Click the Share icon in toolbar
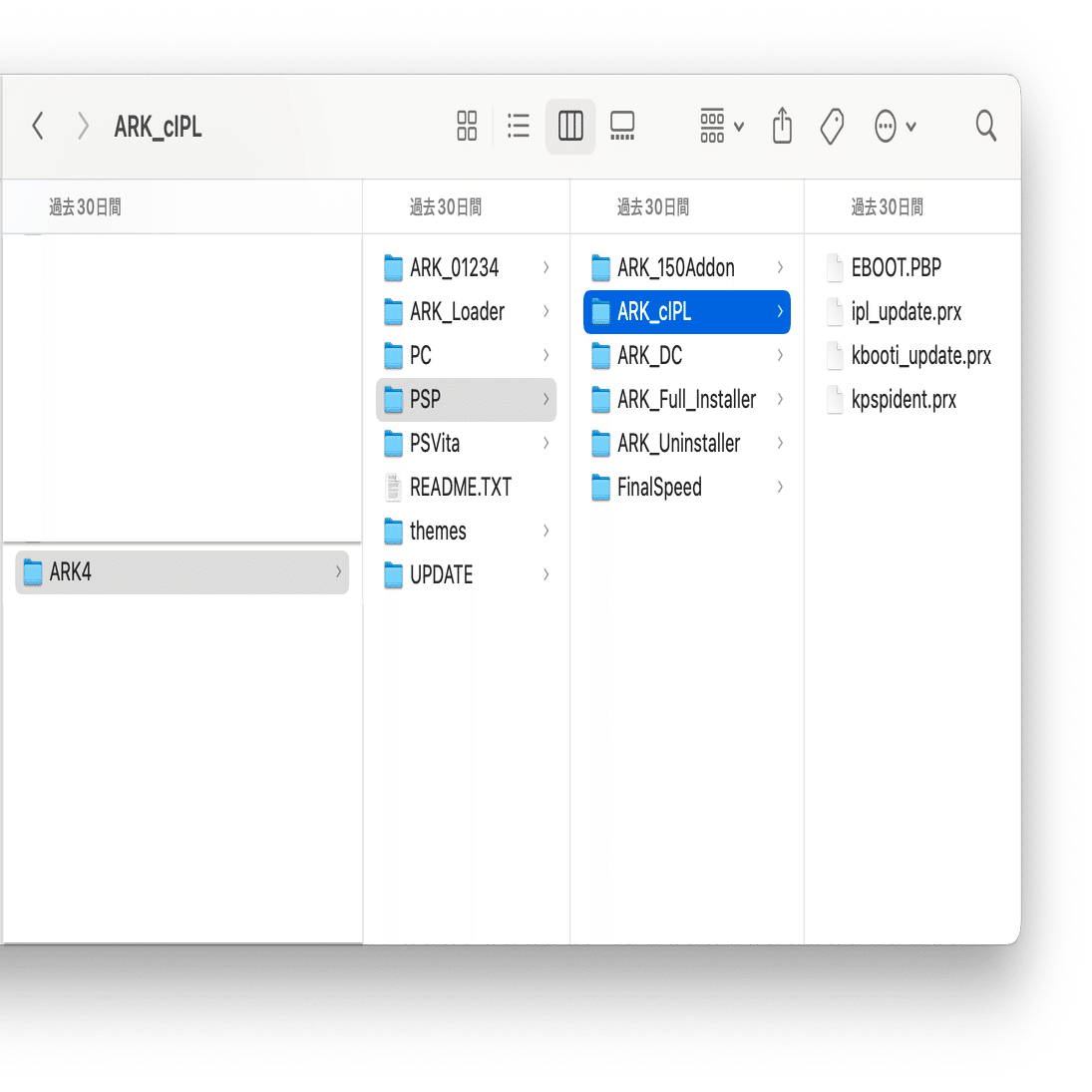The image size is (1092, 1092). (782, 126)
